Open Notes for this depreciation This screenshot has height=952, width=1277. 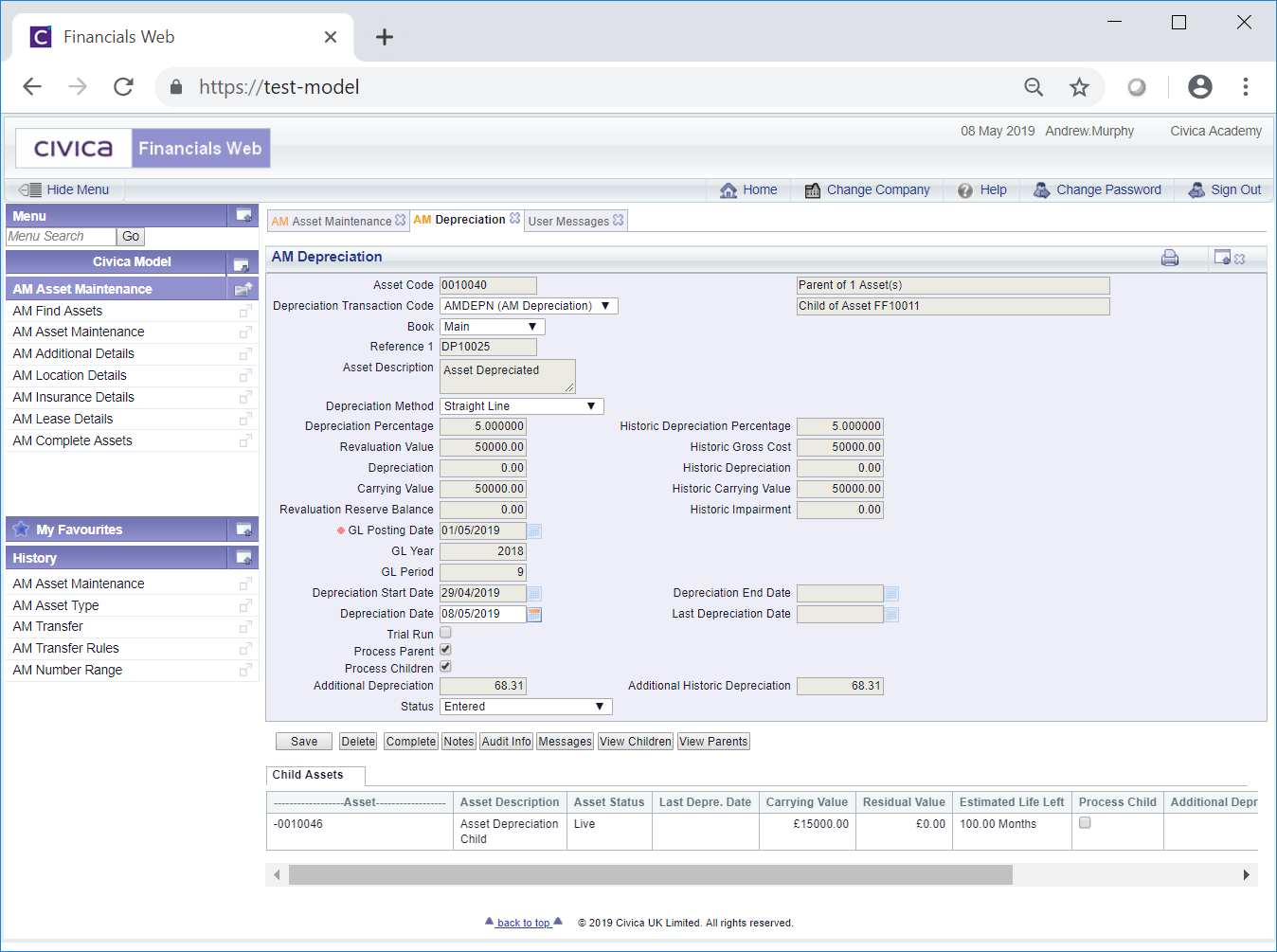coord(459,742)
